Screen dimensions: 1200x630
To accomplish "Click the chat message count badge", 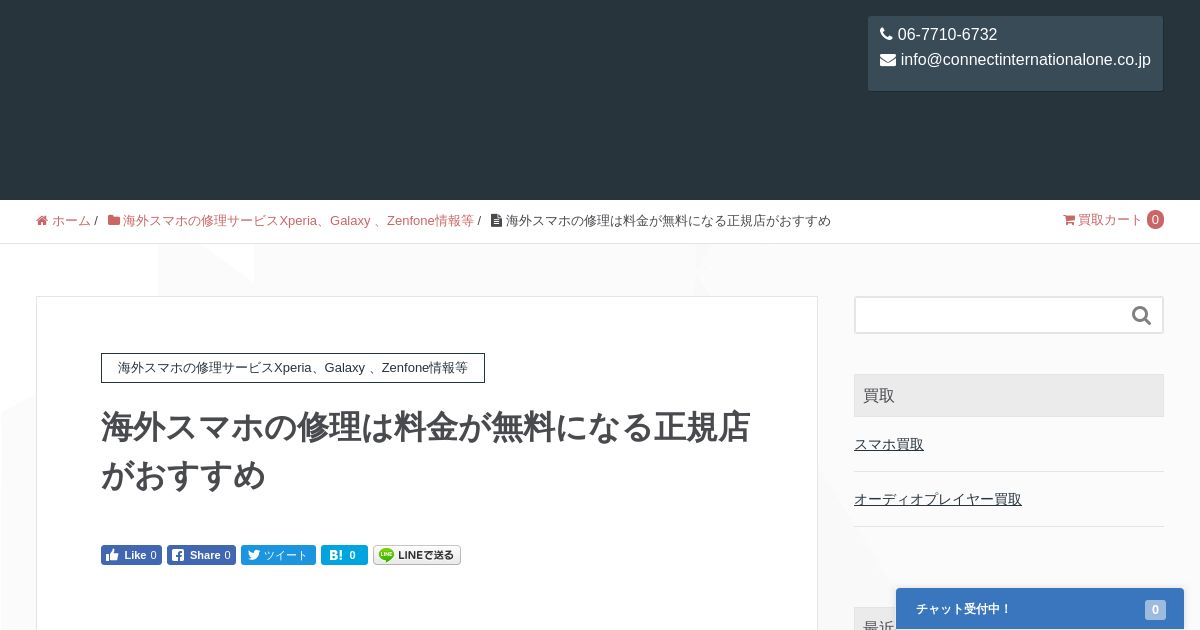I will pos(1155,610).
